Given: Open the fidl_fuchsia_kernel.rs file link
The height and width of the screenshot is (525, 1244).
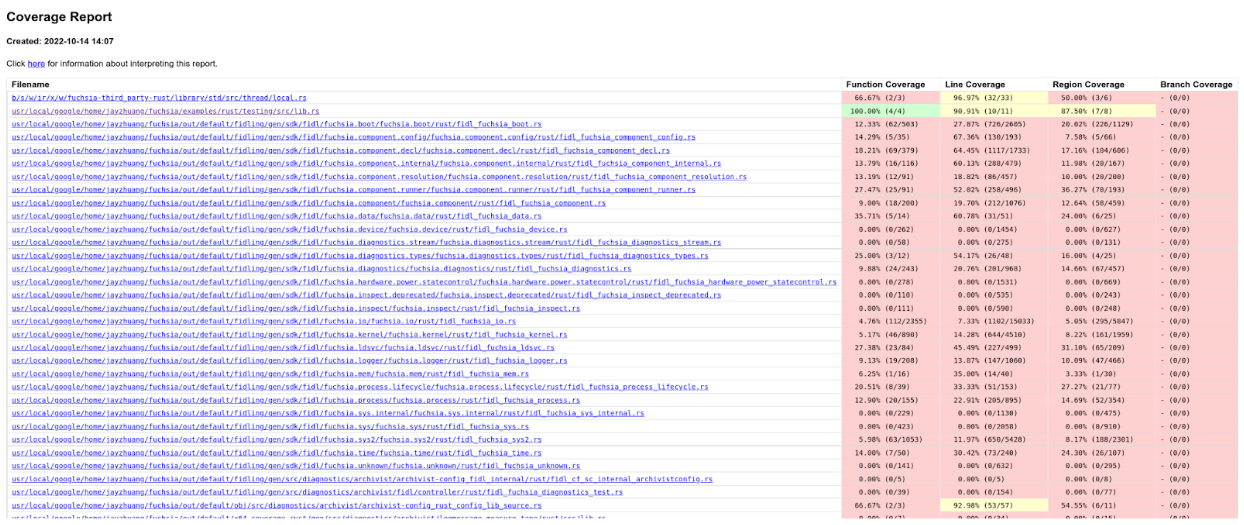Looking at the screenshot, I should [289, 334].
